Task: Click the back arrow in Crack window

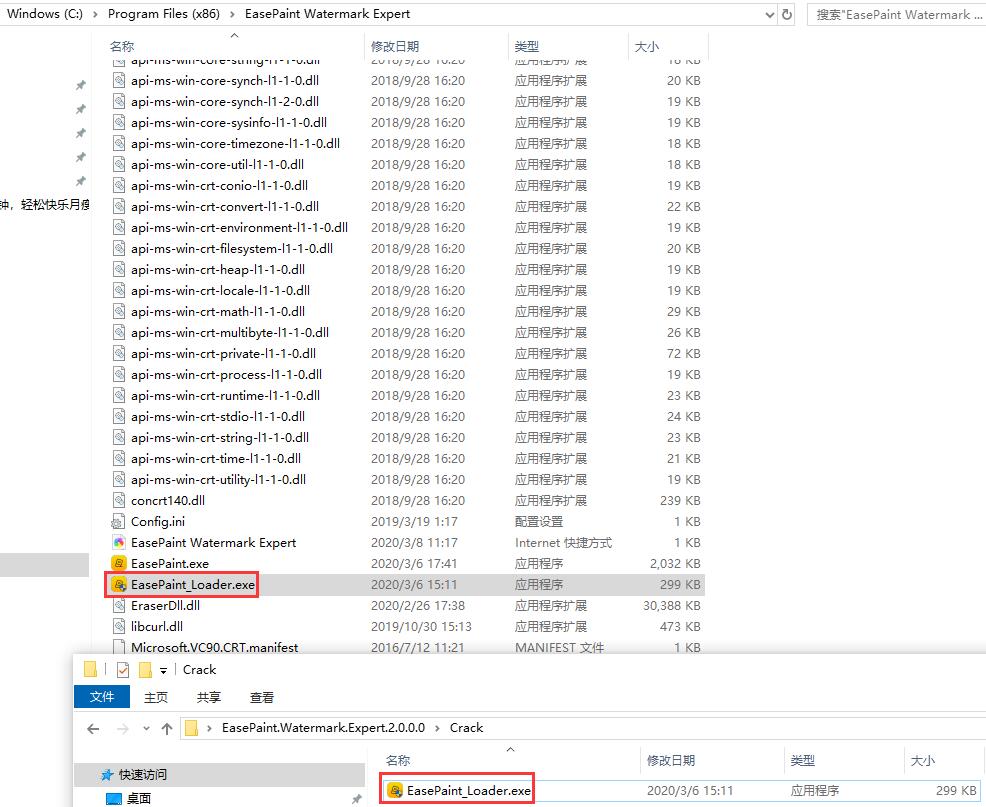Action: coord(93,728)
